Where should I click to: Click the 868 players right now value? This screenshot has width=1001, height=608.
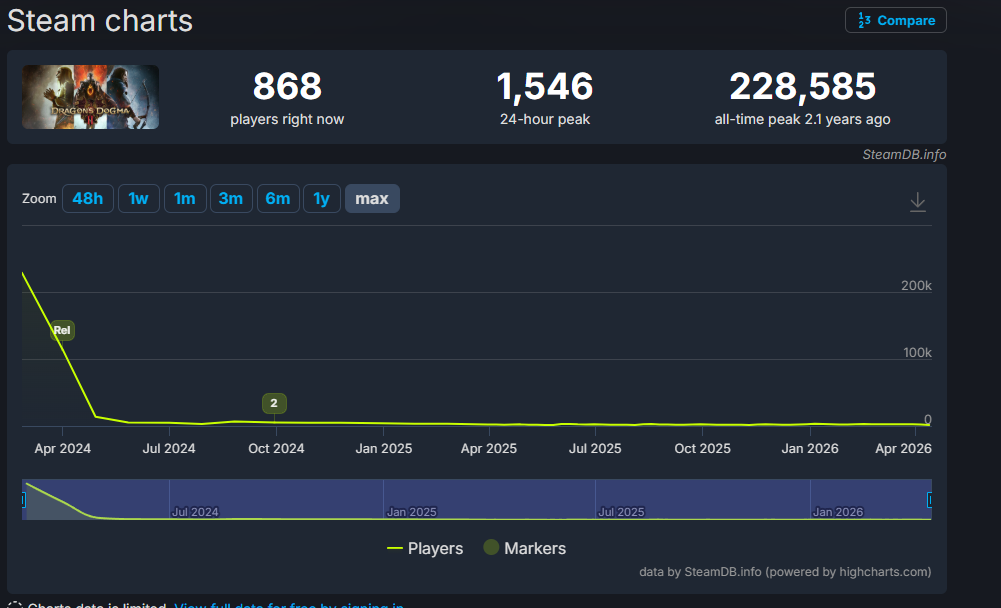pyautogui.click(x=287, y=86)
